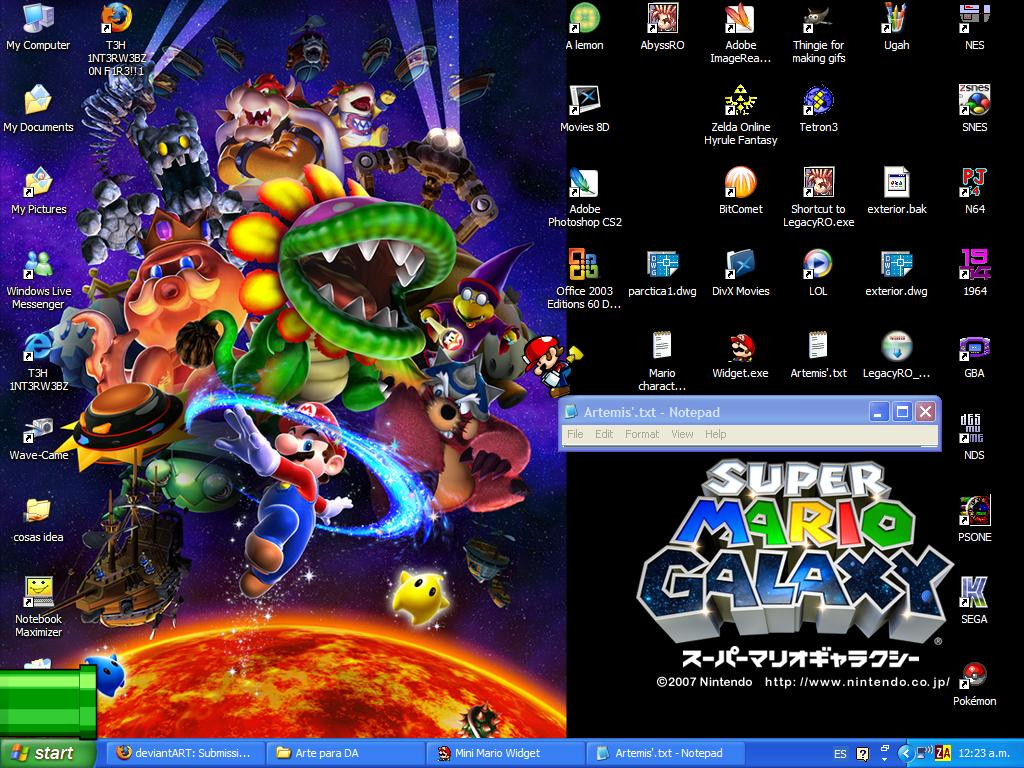This screenshot has width=1024, height=768.
Task: Select the GBA emulator icon
Action: [x=974, y=347]
